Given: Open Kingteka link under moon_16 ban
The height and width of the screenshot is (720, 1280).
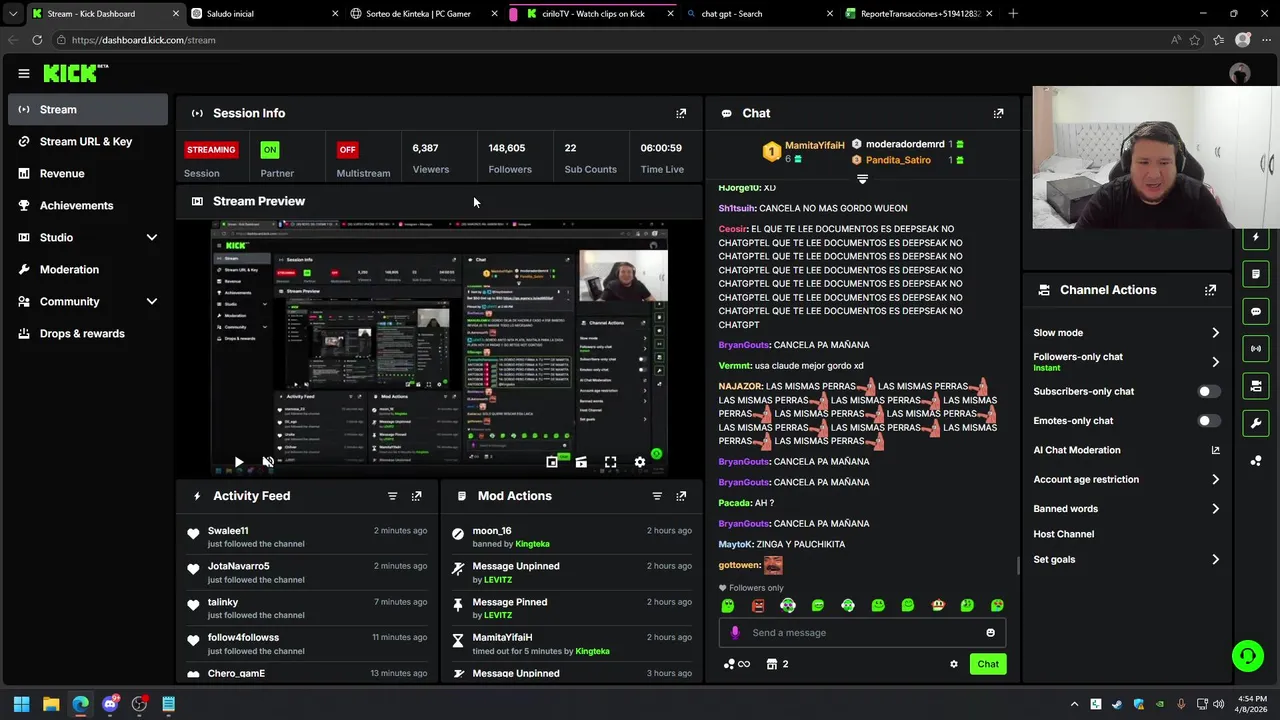Looking at the screenshot, I should click(532, 544).
